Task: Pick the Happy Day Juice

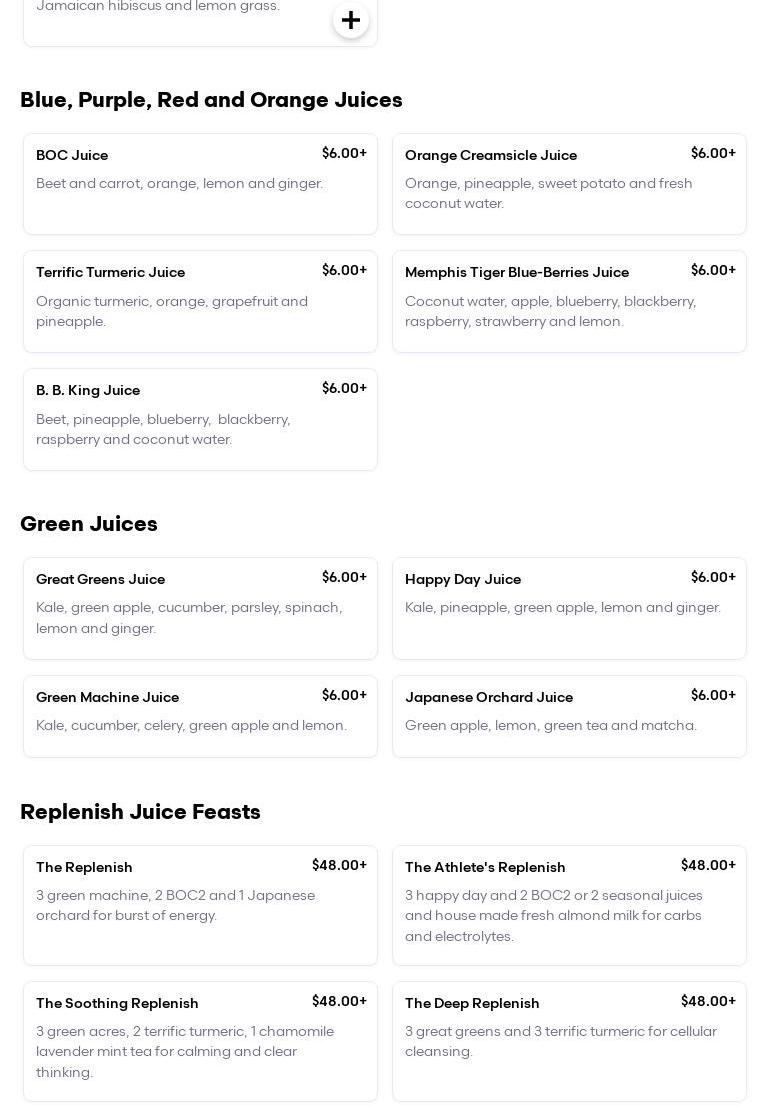Action: (569, 608)
